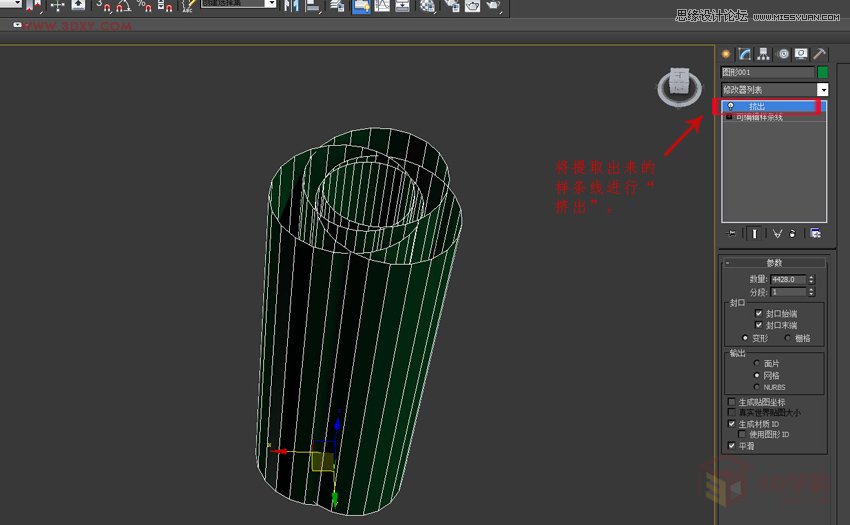Screen dimensions: 850x525
Task: Click the Align tool icon
Action: coord(313,5)
